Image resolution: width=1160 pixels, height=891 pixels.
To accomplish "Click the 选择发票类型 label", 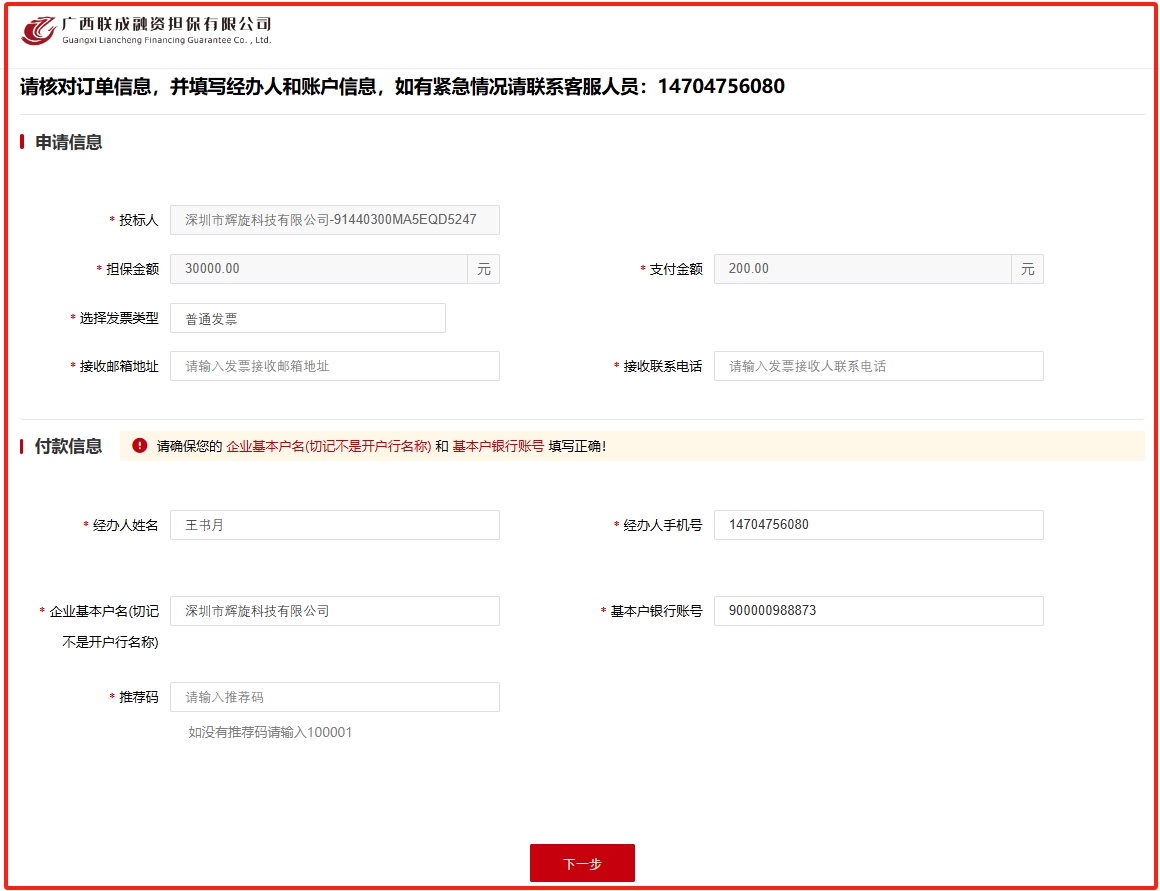I will [119, 318].
